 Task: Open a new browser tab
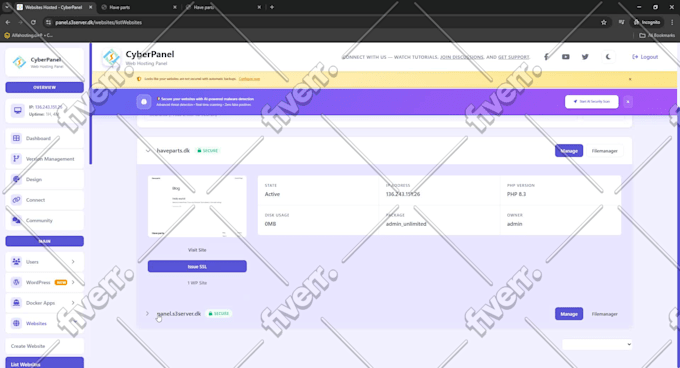271,7
